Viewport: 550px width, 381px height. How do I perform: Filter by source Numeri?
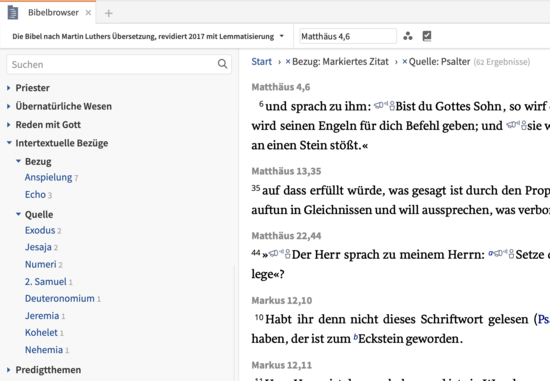pos(41,264)
